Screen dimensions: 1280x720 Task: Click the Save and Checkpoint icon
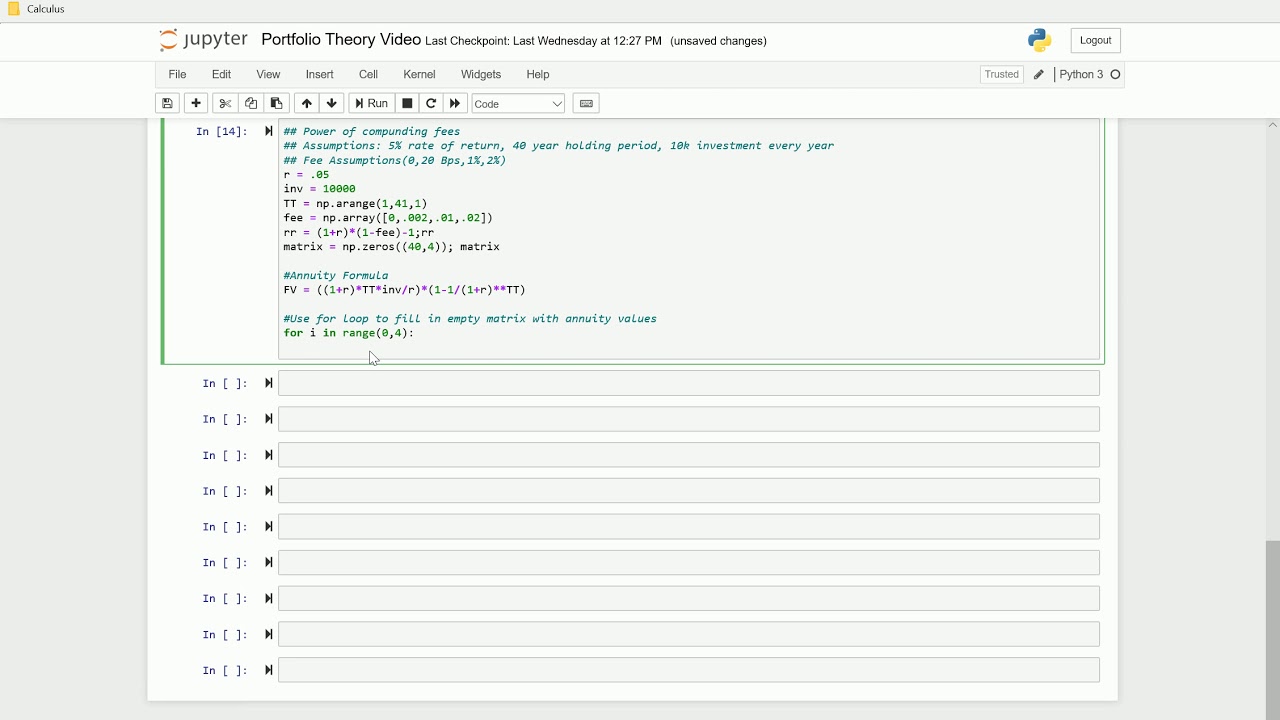point(168,104)
